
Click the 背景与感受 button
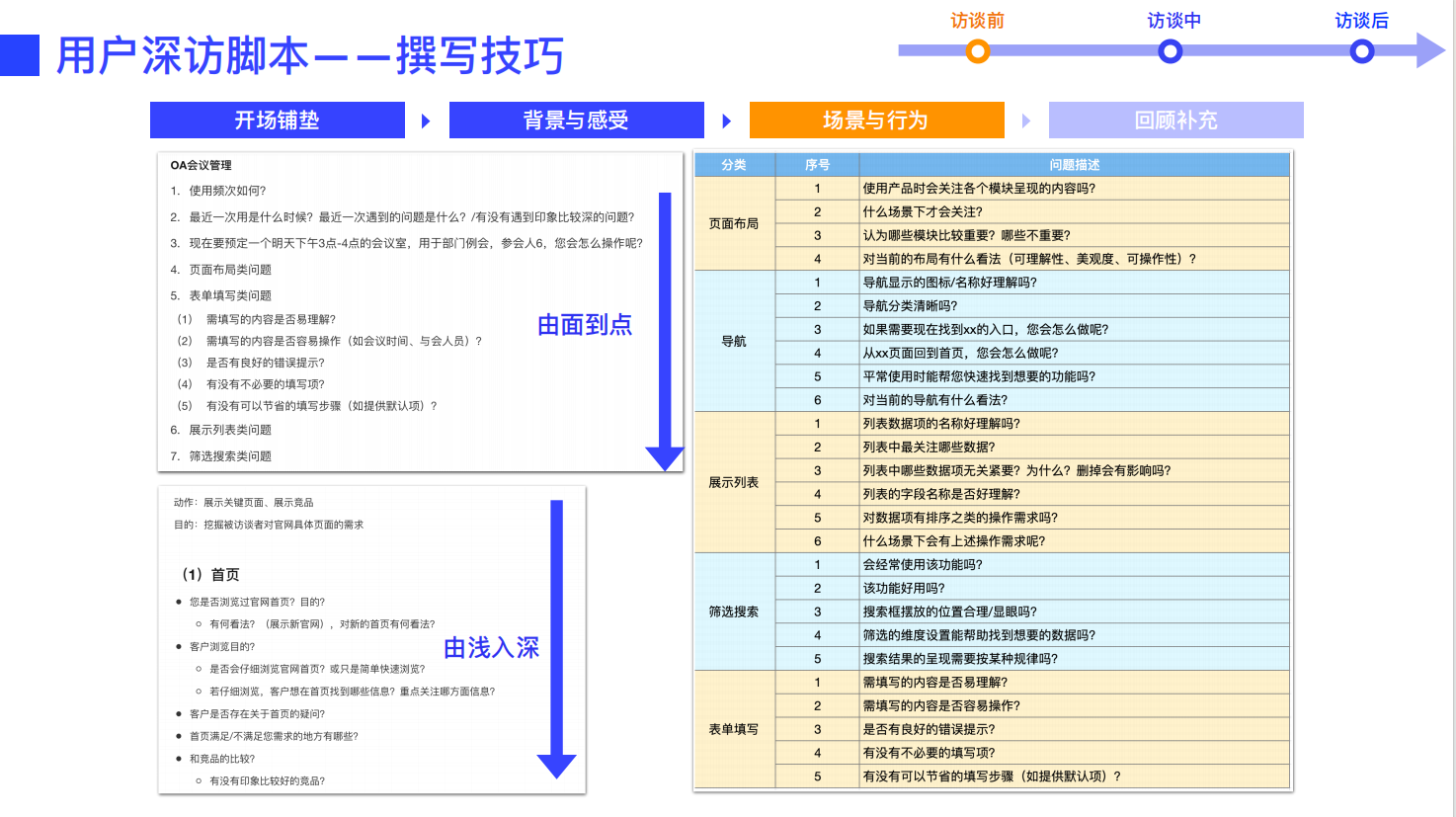tap(576, 120)
